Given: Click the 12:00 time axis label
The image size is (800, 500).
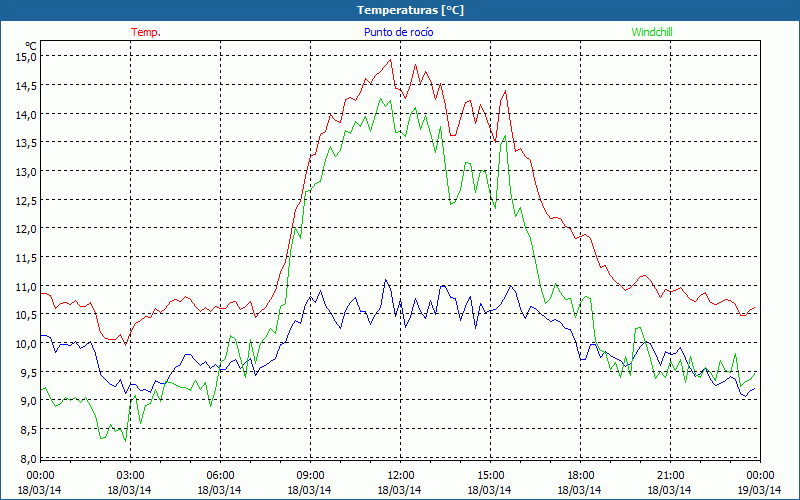Looking at the screenshot, I should (x=400, y=475).
